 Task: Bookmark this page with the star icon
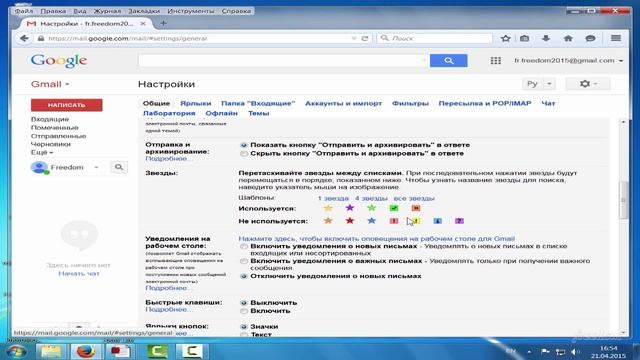506,38
